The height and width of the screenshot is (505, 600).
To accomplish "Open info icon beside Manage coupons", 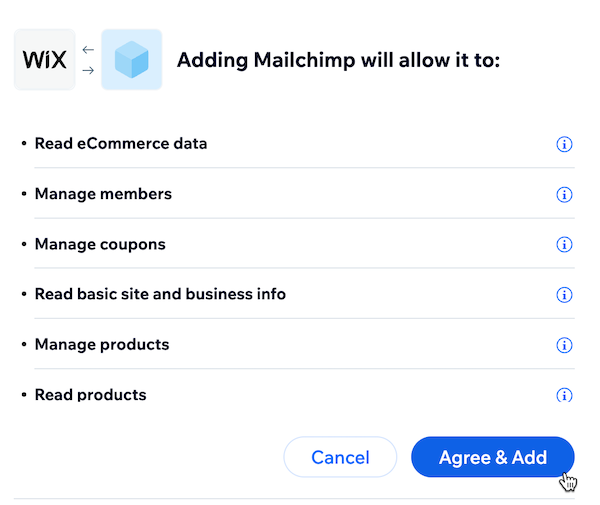I will 564,244.
